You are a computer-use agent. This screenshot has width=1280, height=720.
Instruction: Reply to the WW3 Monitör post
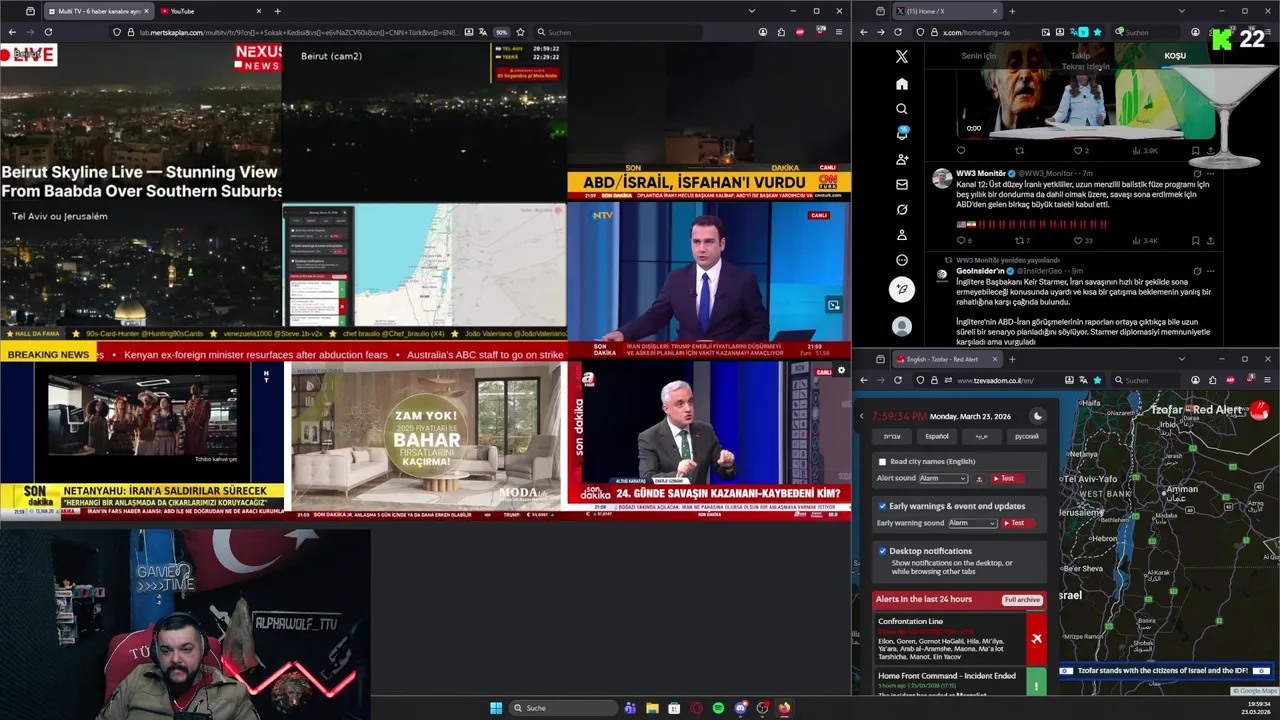point(961,240)
